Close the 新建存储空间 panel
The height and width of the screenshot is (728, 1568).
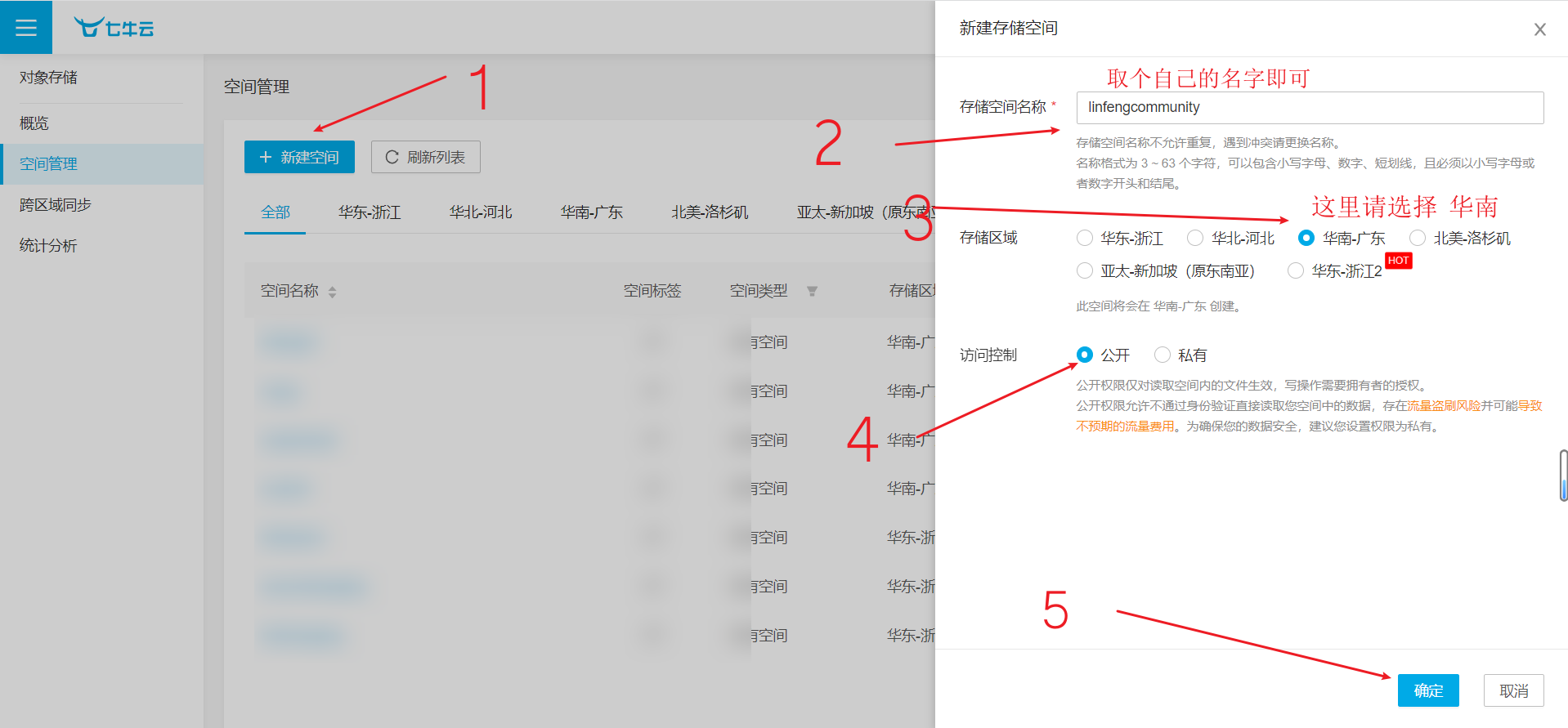click(x=1539, y=29)
